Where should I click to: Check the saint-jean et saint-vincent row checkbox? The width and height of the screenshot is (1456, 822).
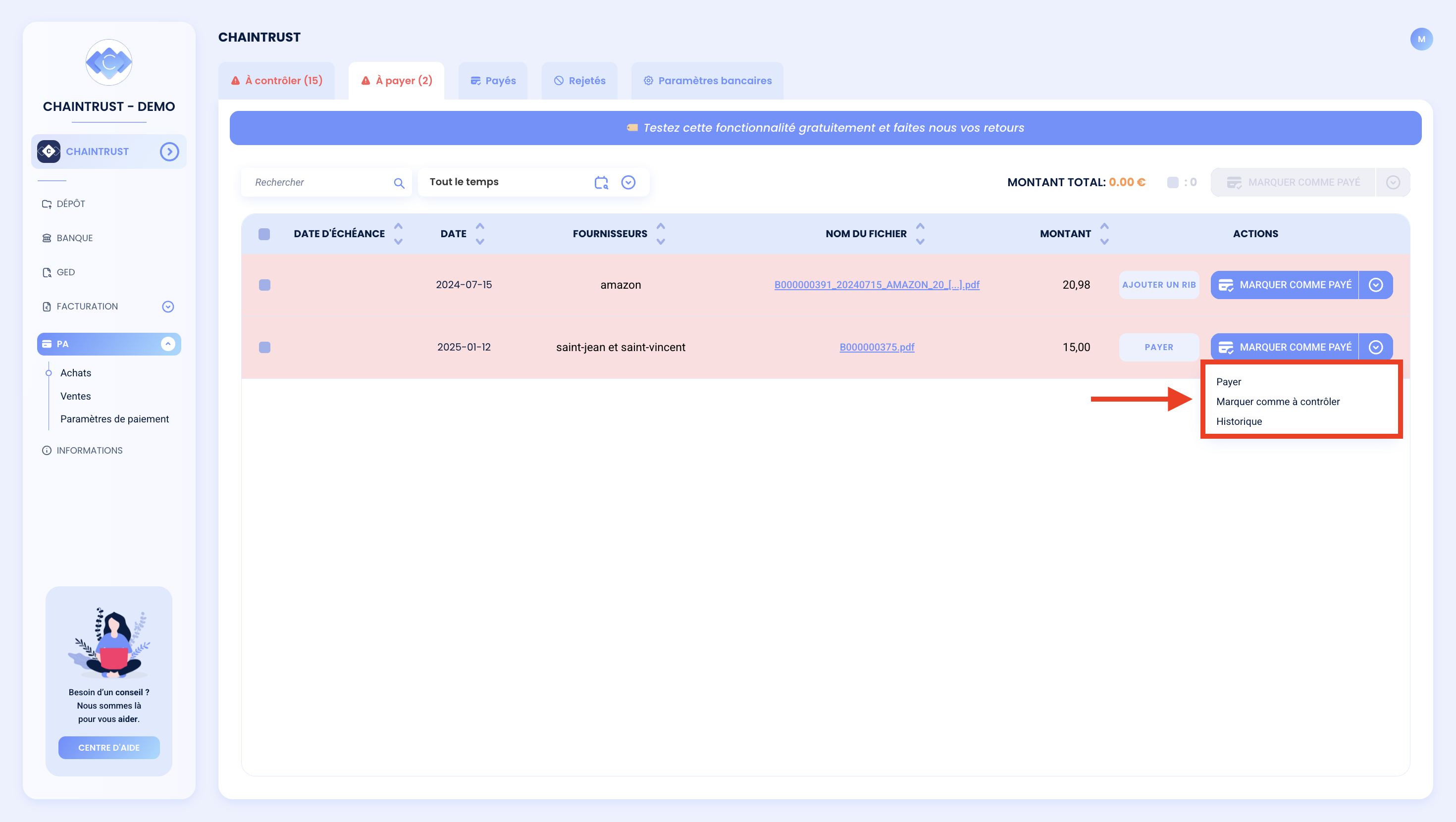coord(264,347)
